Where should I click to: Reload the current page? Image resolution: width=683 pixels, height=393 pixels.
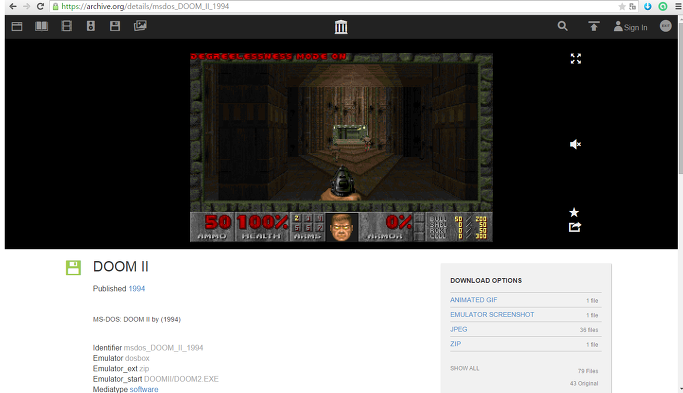40,6
